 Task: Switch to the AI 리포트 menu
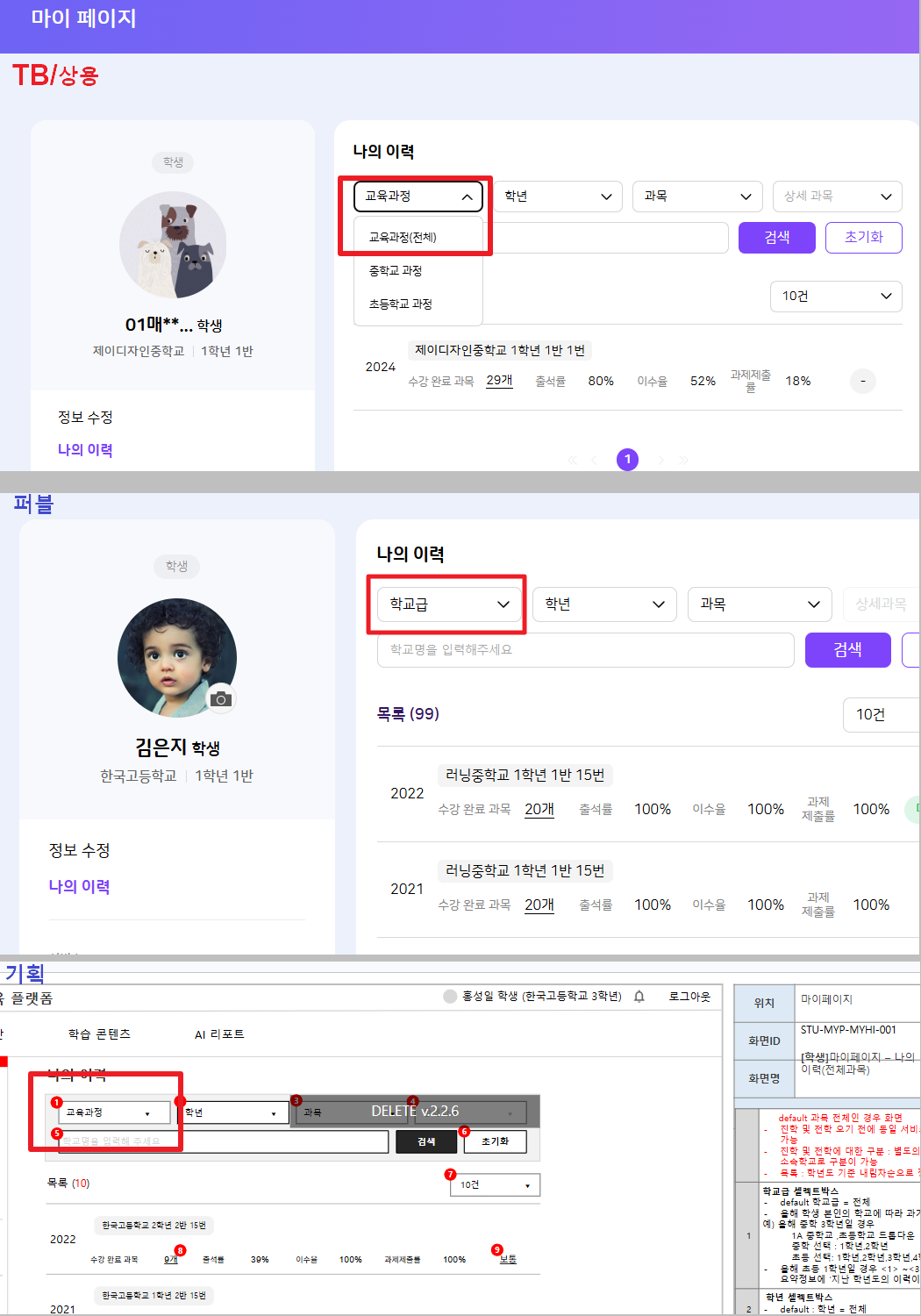[219, 1034]
